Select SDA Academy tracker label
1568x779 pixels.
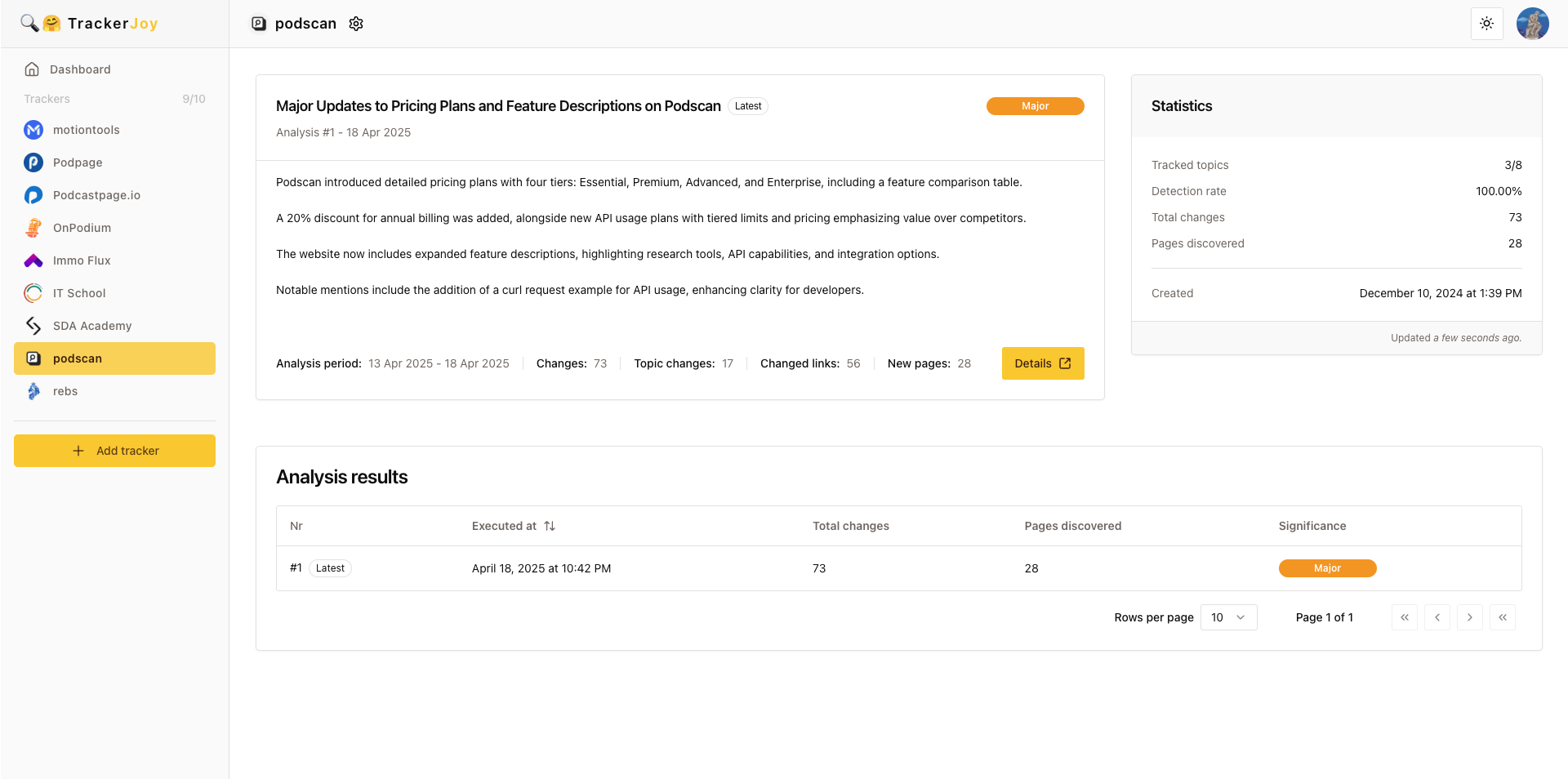pyautogui.click(x=92, y=326)
